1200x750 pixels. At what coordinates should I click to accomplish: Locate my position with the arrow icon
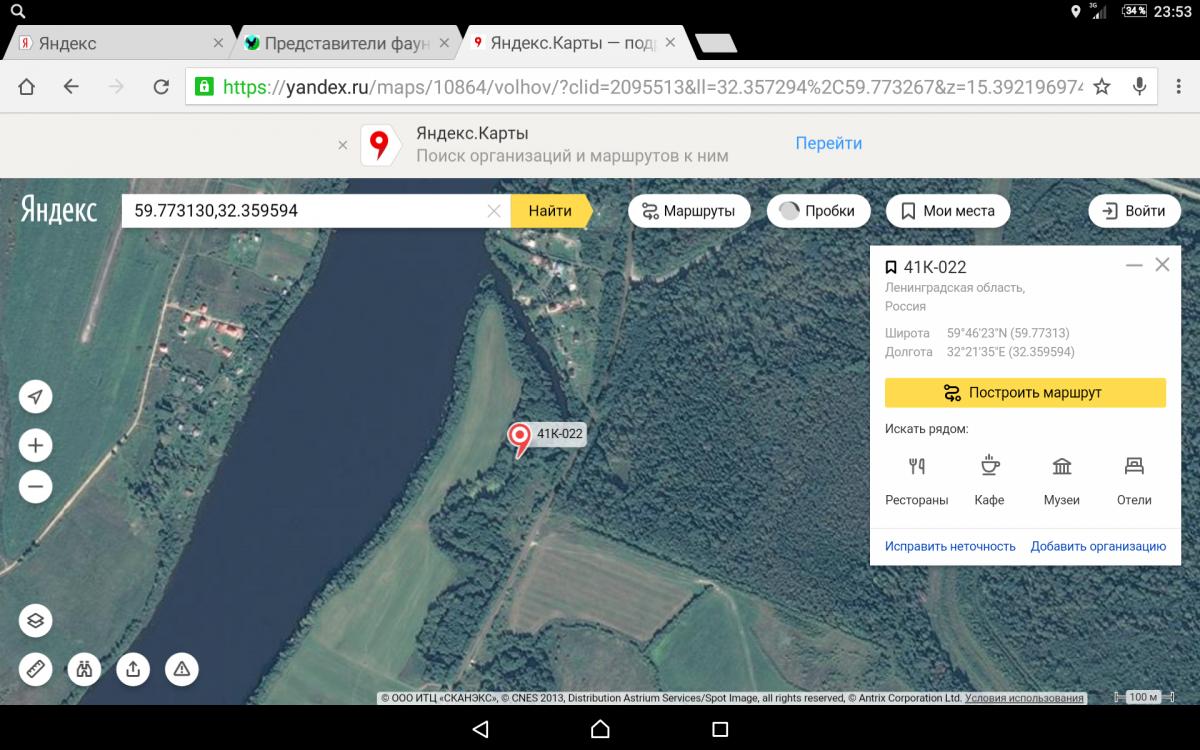(35, 397)
